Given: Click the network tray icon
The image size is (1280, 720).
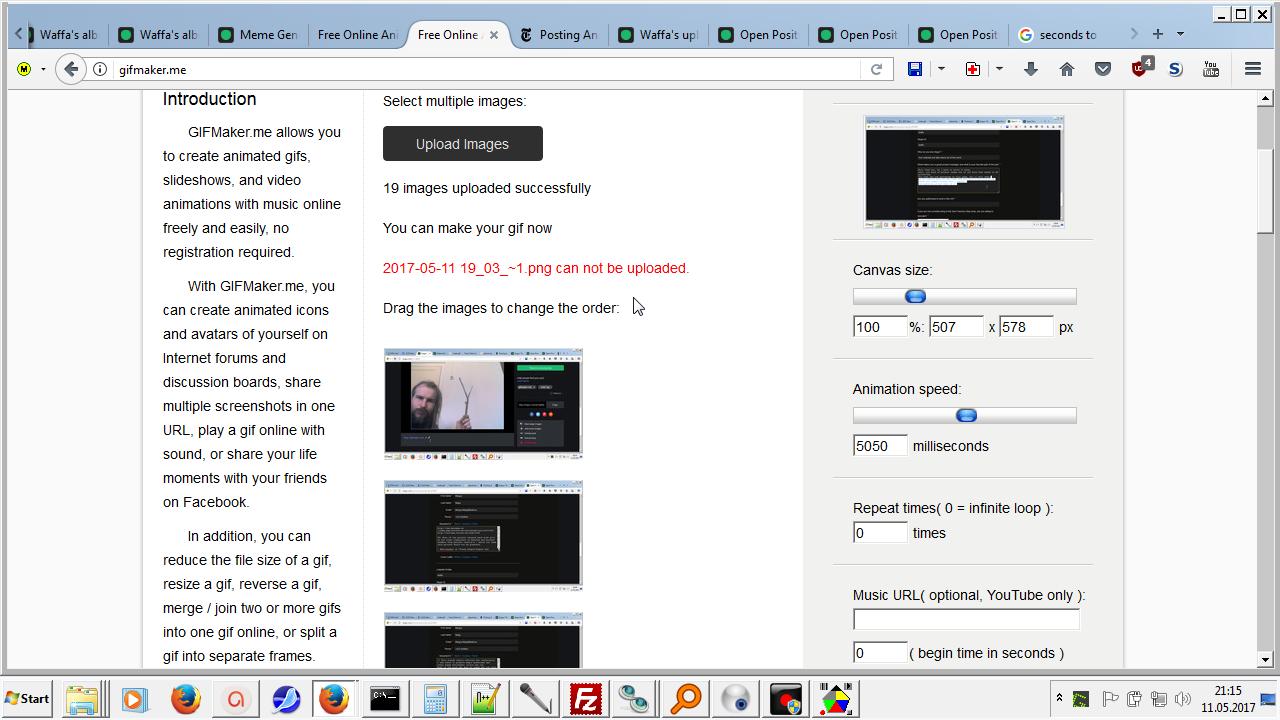Looking at the screenshot, I should (x=1159, y=698).
